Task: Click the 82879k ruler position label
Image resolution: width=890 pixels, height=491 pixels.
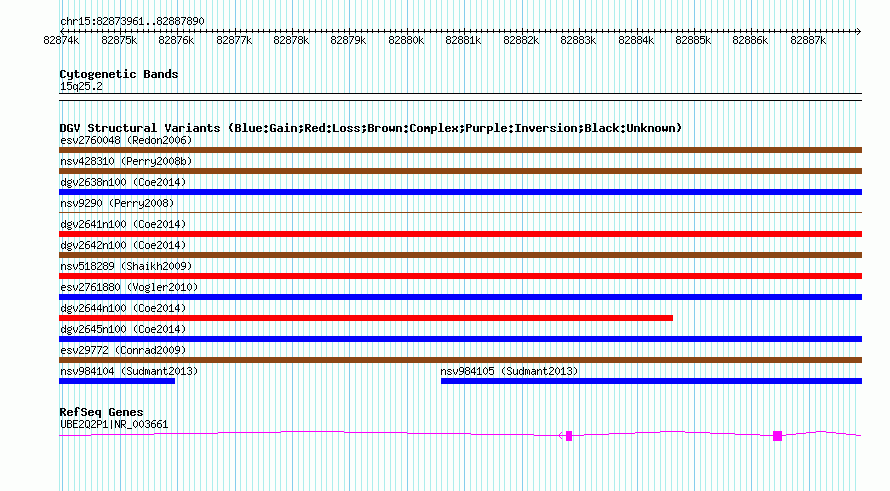Action: click(x=348, y=40)
